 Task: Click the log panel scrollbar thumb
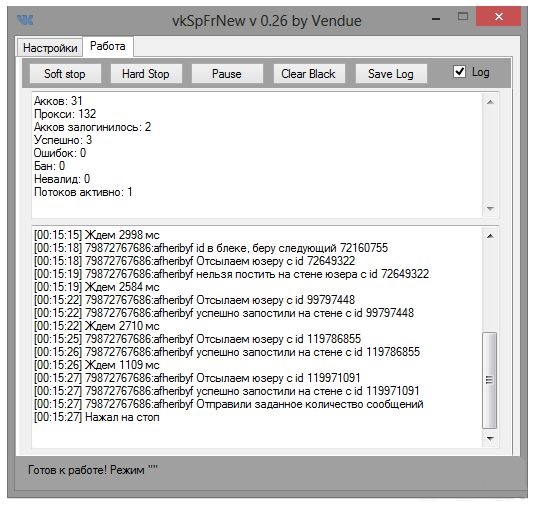tap(490, 380)
